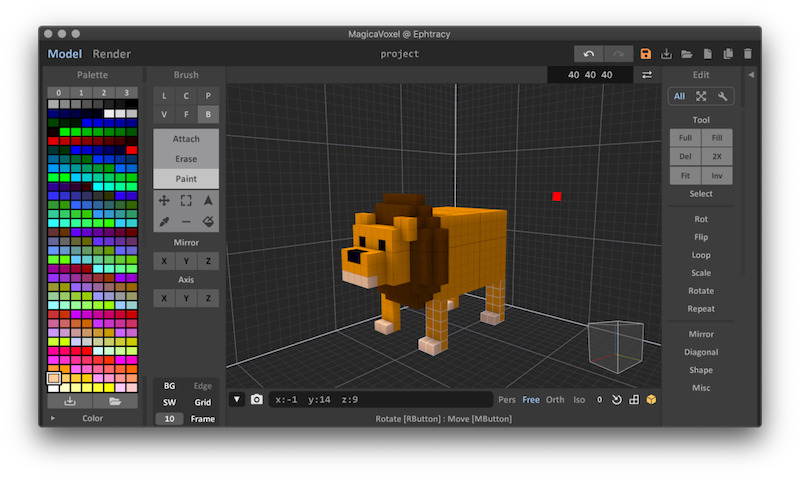Image resolution: width=800 pixels, height=478 pixels.
Task: Toggle mirror Z axis button
Action: 208,261
